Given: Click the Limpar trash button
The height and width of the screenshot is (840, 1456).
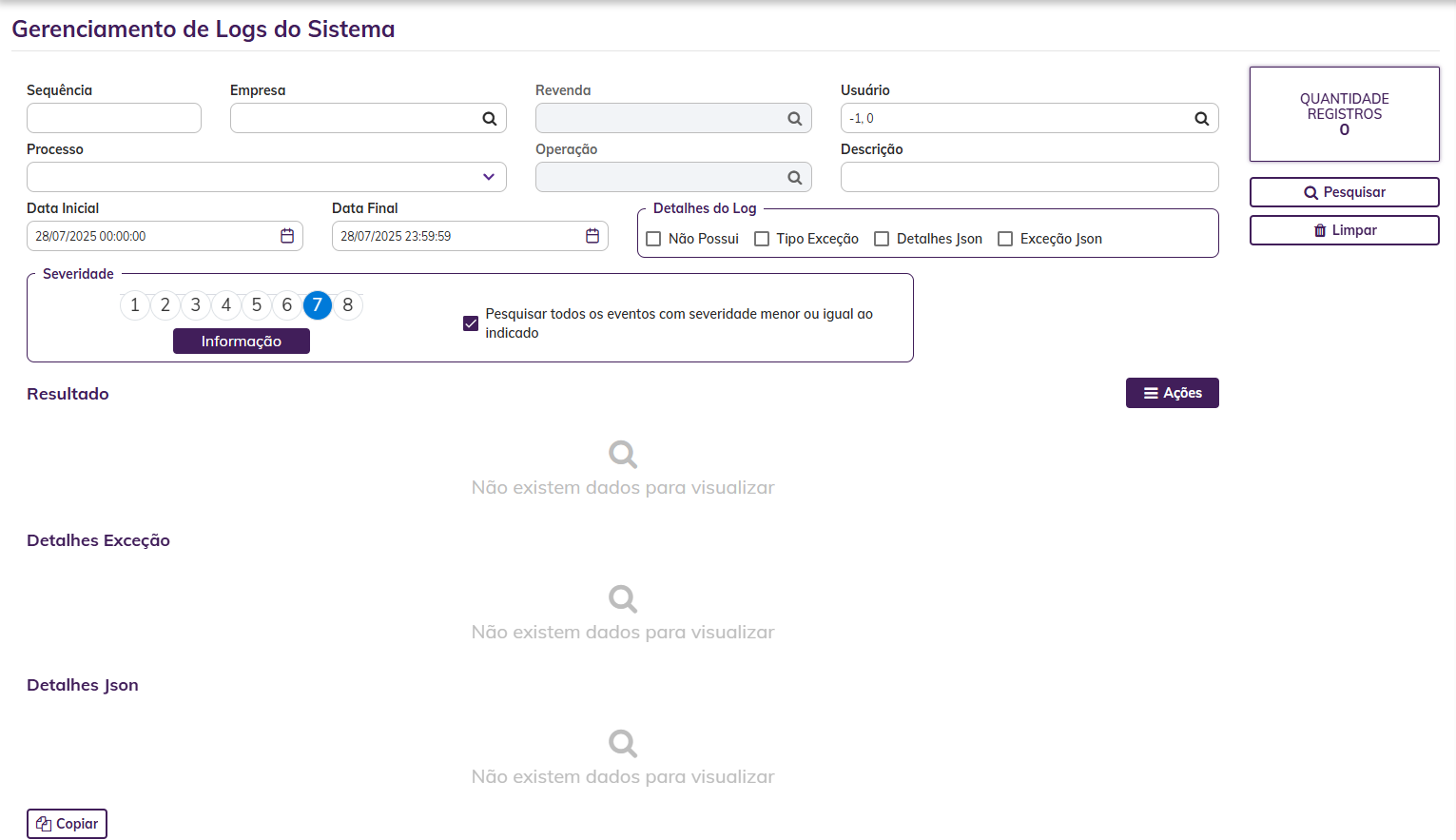Looking at the screenshot, I should point(1344,230).
